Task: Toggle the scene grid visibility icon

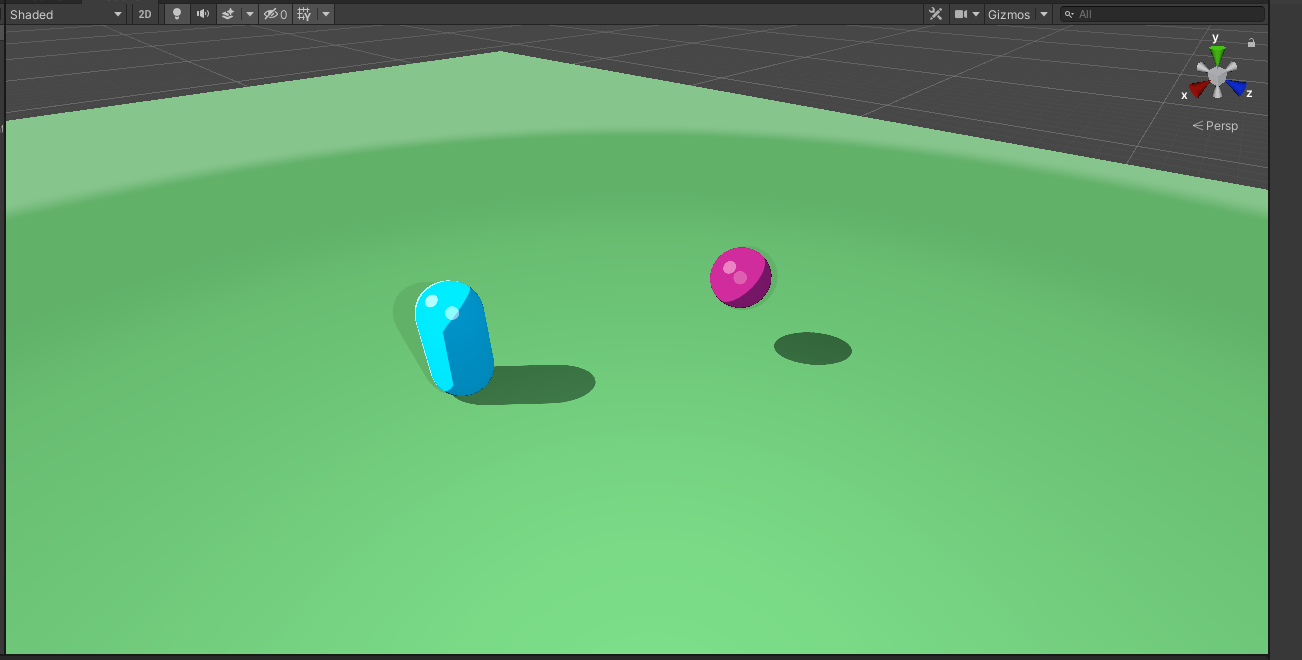Action: click(x=305, y=14)
